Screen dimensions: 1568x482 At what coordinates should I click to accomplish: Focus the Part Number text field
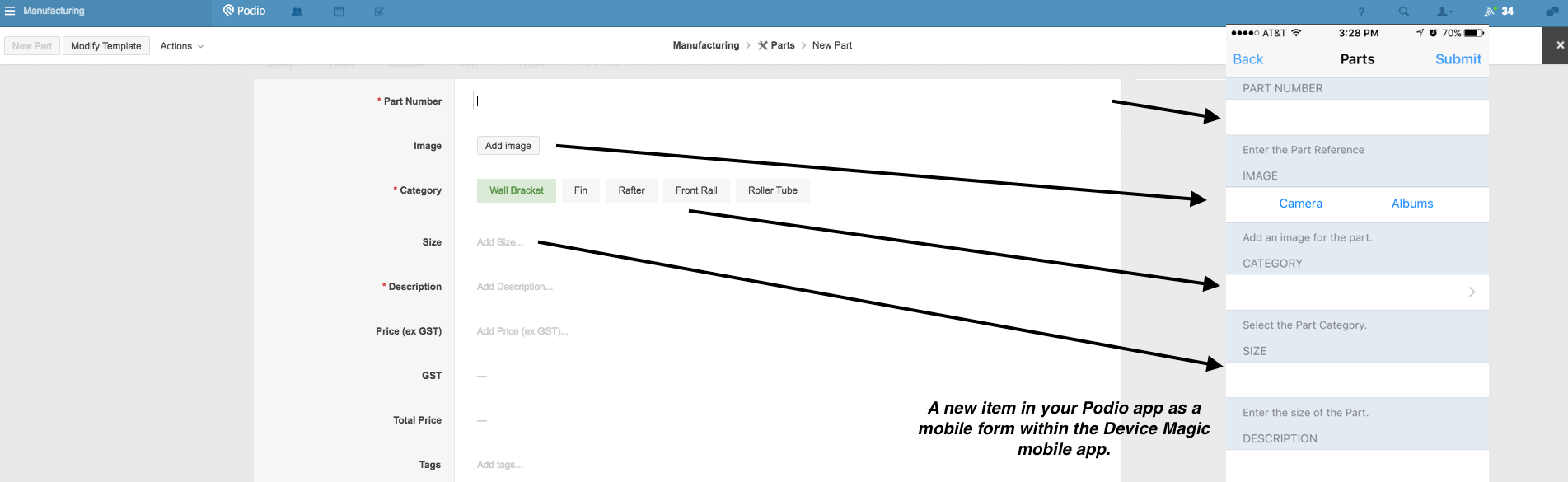[x=787, y=101]
